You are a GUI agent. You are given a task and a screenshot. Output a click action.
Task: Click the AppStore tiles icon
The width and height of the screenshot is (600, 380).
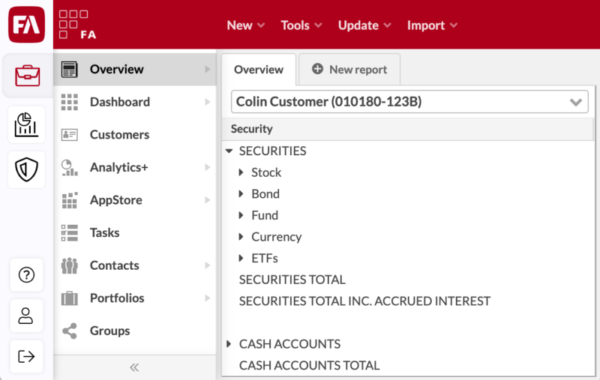point(69,200)
